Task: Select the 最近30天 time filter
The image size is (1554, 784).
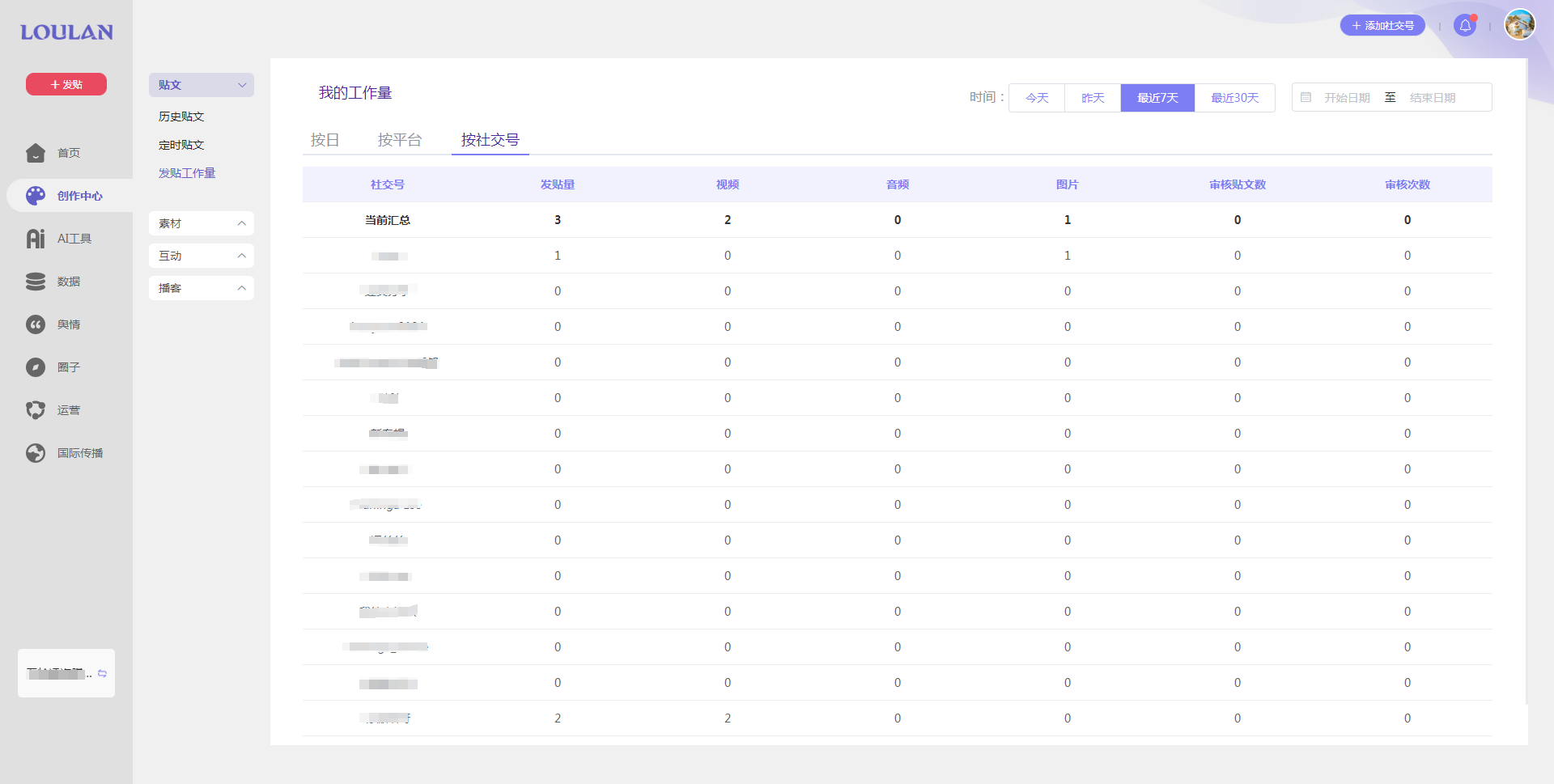Action: [x=1234, y=98]
